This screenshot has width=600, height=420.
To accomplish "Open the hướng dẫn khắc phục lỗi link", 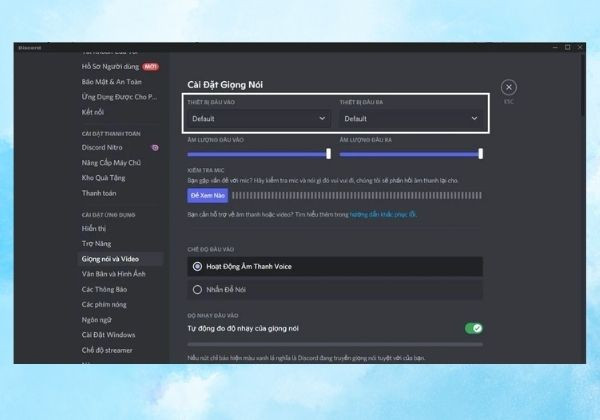I will 383,214.
